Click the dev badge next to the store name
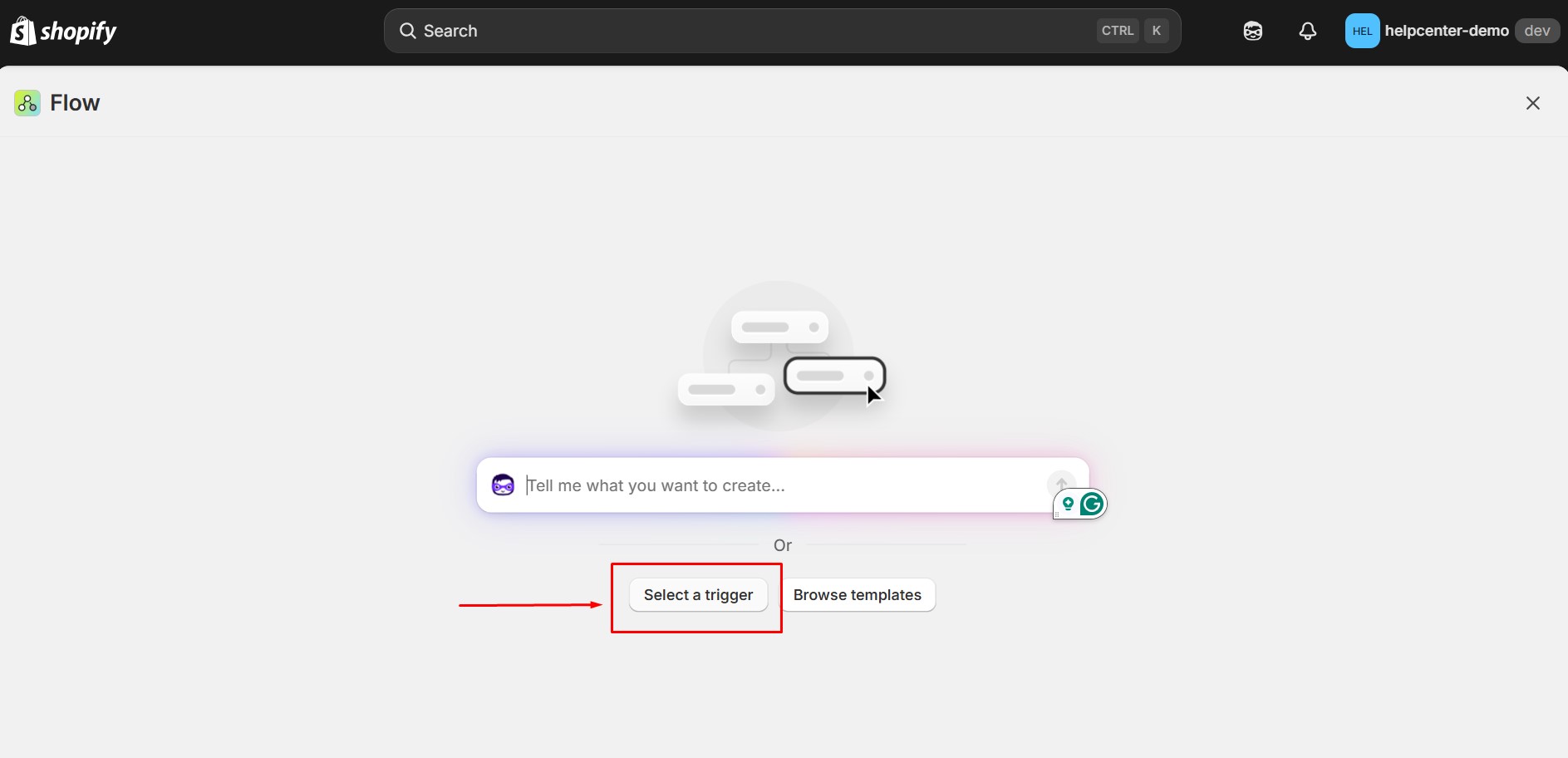Image resolution: width=1568 pixels, height=758 pixels. coord(1536,31)
